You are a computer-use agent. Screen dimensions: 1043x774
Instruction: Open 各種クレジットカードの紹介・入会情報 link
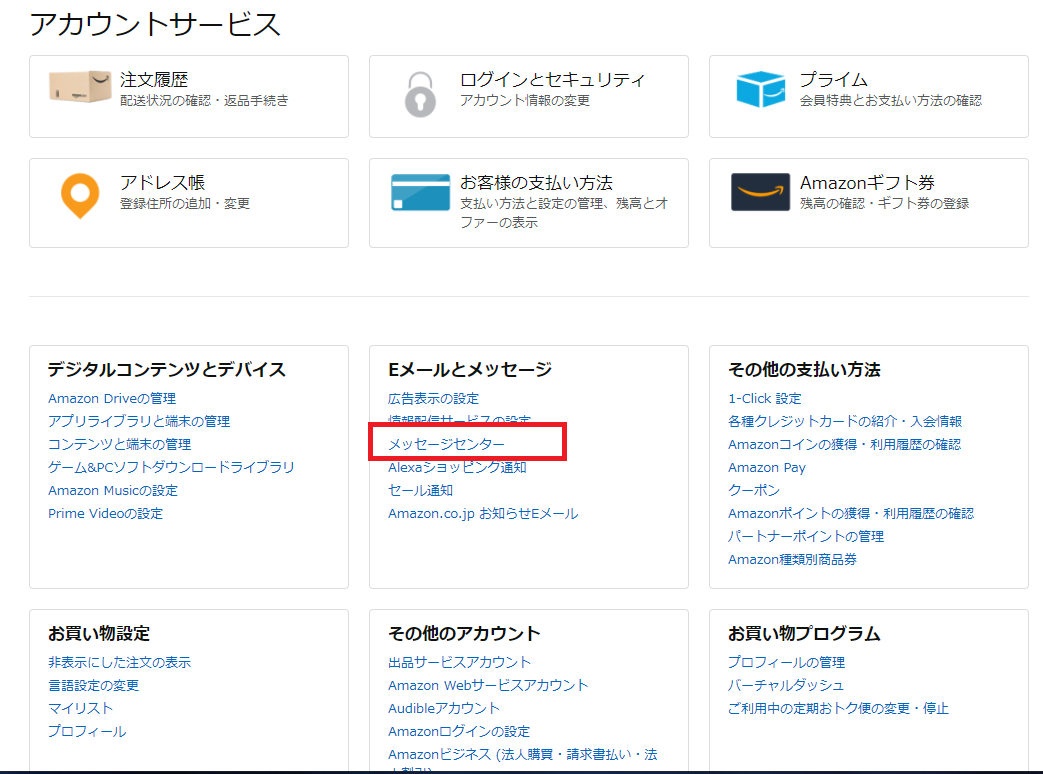click(x=845, y=421)
